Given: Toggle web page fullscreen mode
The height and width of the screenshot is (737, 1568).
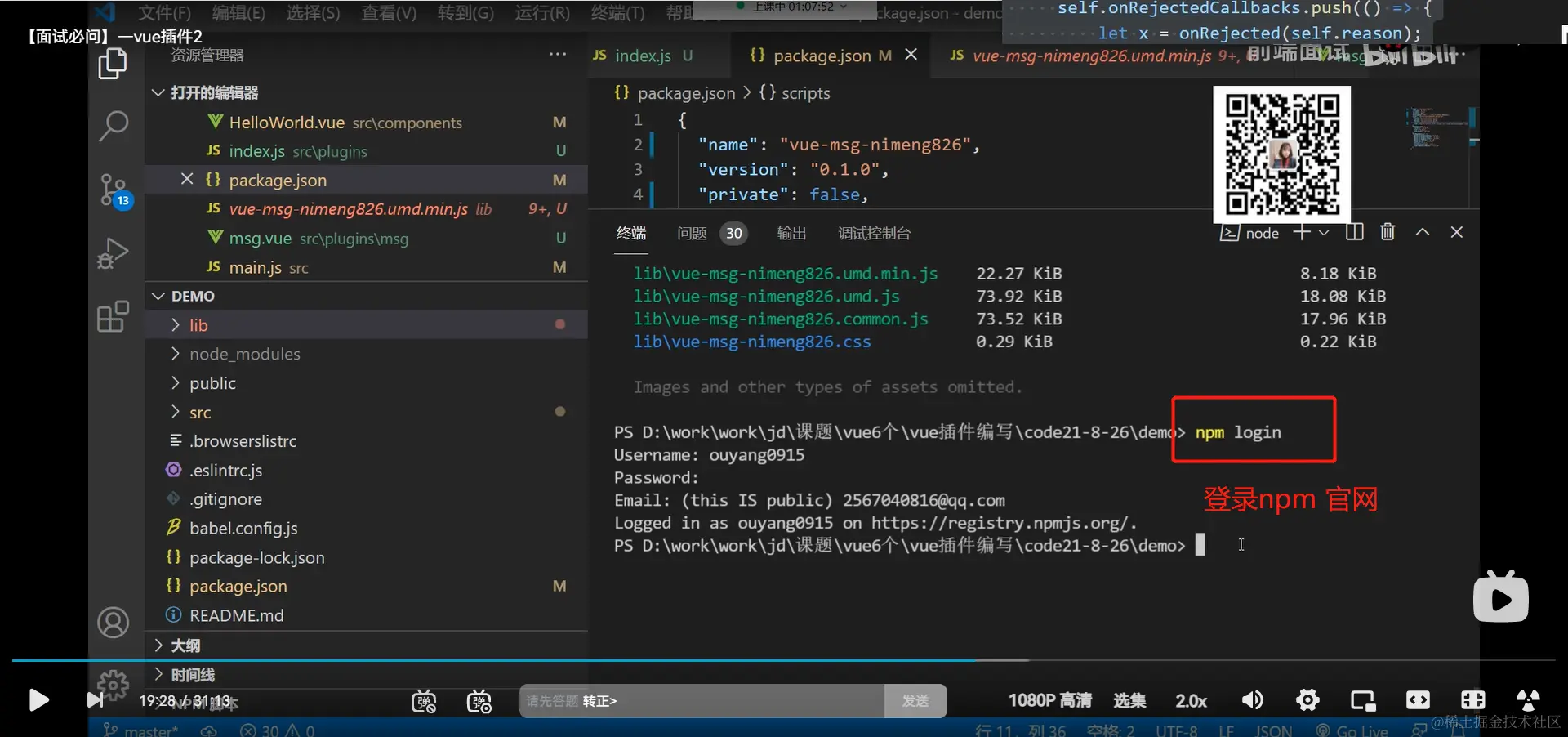Looking at the screenshot, I should (1473, 700).
